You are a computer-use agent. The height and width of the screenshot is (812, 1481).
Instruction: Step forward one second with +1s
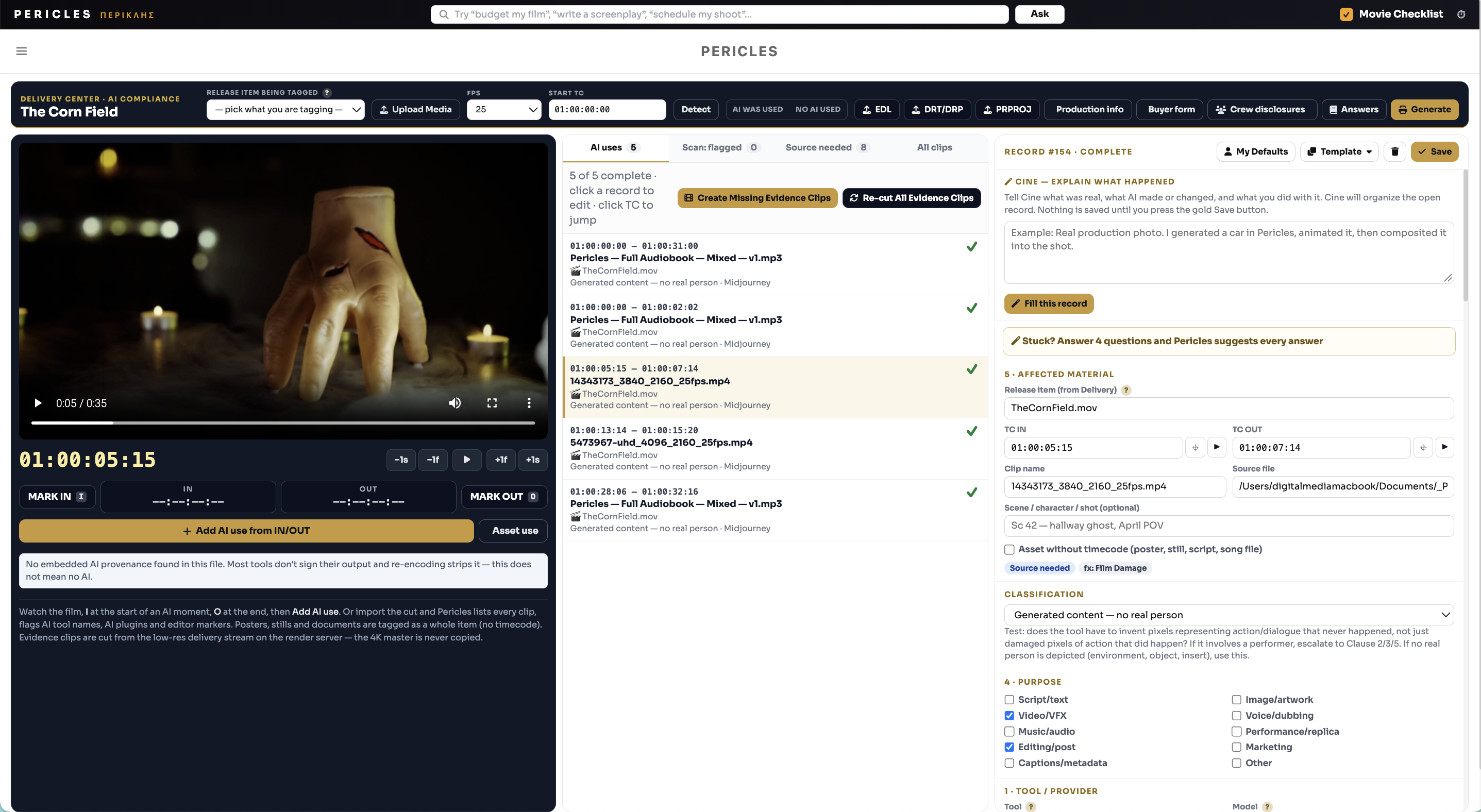(x=532, y=460)
